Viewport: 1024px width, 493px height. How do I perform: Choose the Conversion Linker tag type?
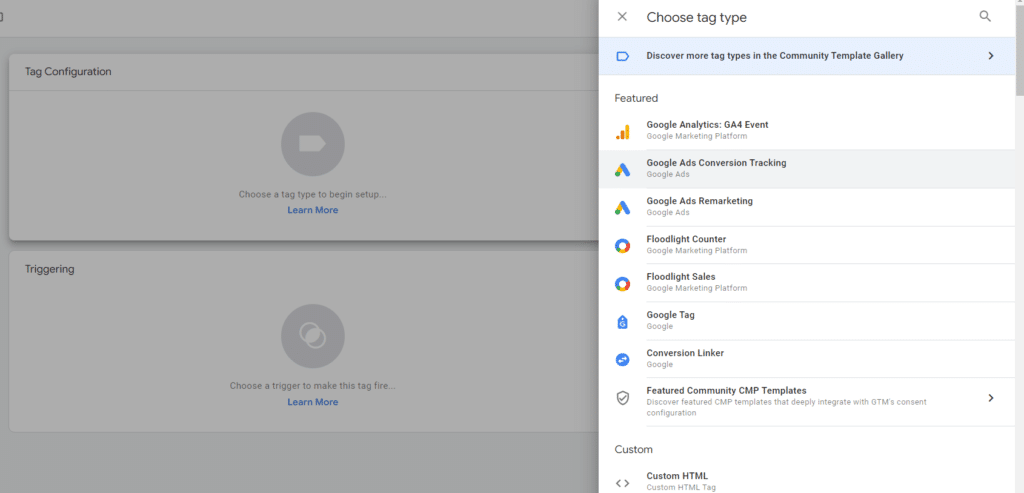807,358
